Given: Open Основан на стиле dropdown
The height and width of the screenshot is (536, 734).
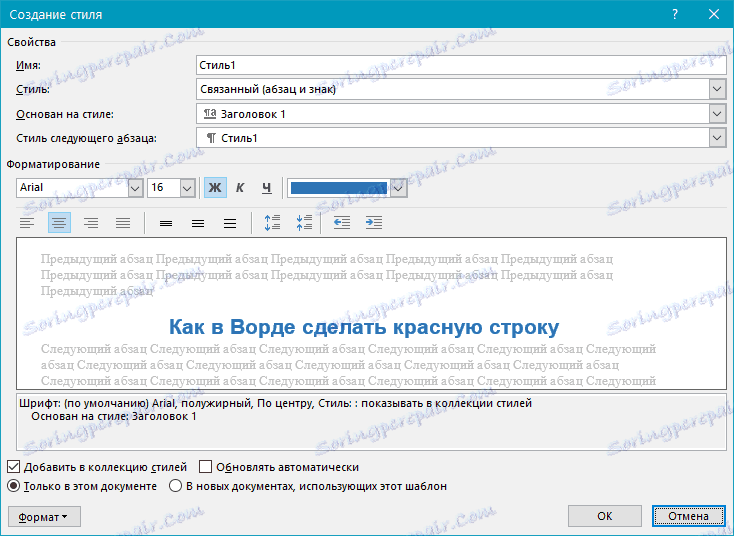Looking at the screenshot, I should pyautogui.click(x=717, y=114).
